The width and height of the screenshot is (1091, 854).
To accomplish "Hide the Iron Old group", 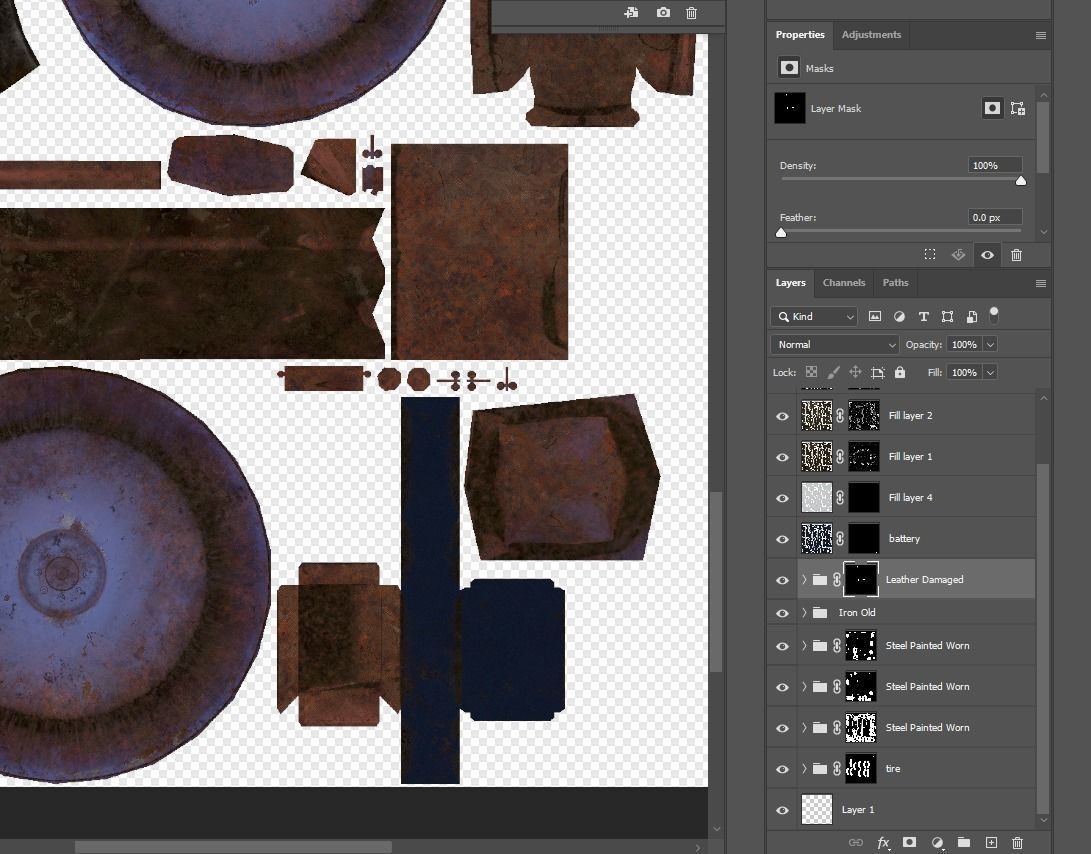I will 782,613.
